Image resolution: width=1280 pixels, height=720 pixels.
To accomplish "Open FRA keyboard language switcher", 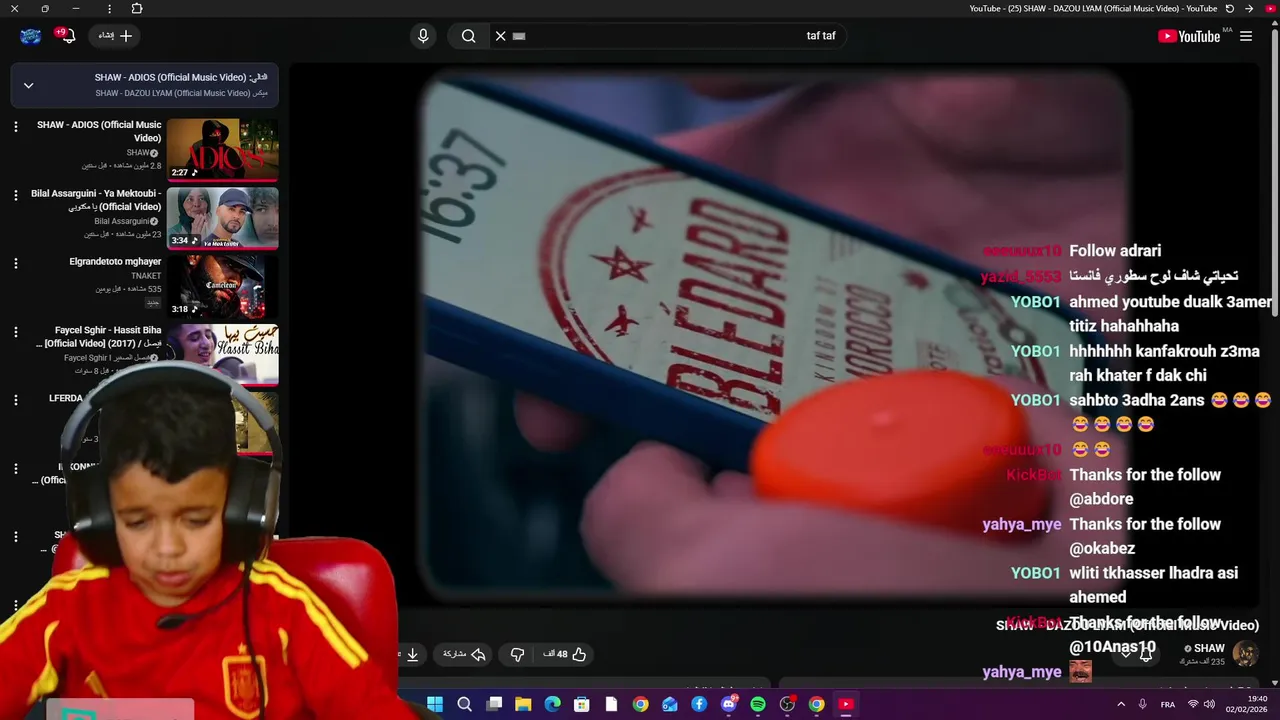I will click(x=1168, y=704).
